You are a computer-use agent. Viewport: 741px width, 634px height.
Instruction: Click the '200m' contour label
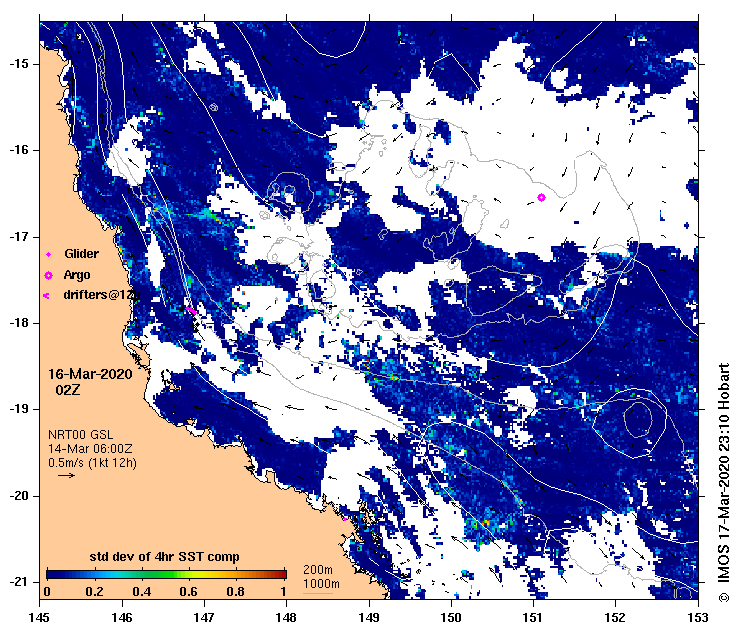318,570
